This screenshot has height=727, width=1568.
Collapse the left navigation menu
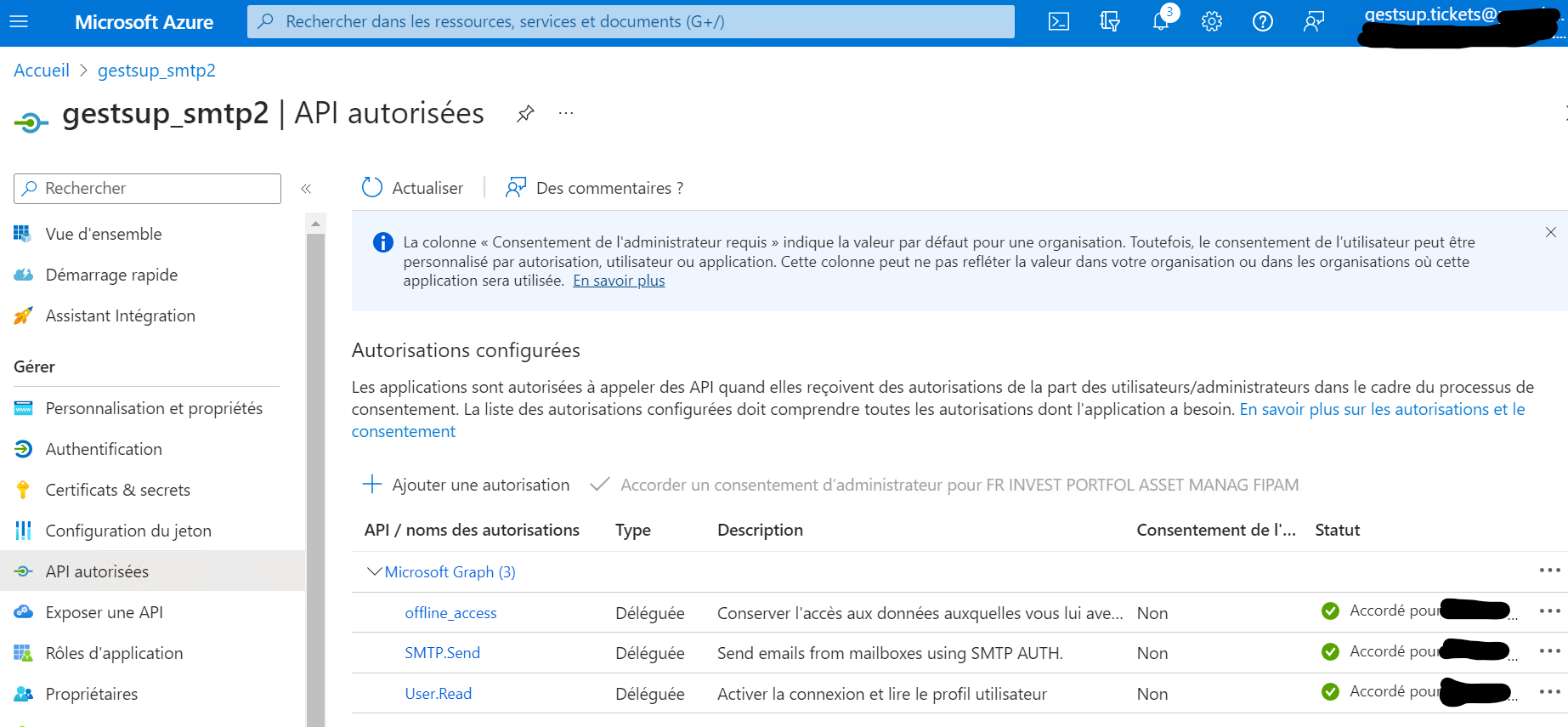click(306, 189)
